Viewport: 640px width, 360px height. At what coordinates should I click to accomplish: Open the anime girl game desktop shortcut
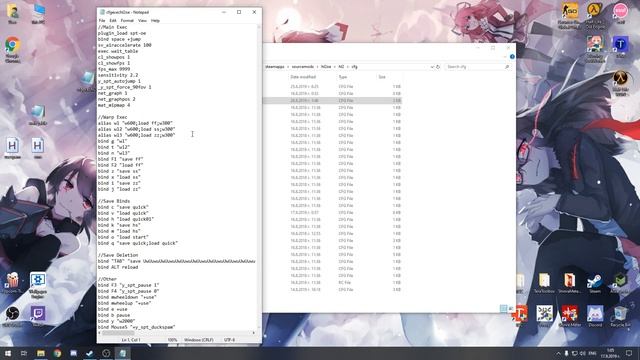(595, 45)
